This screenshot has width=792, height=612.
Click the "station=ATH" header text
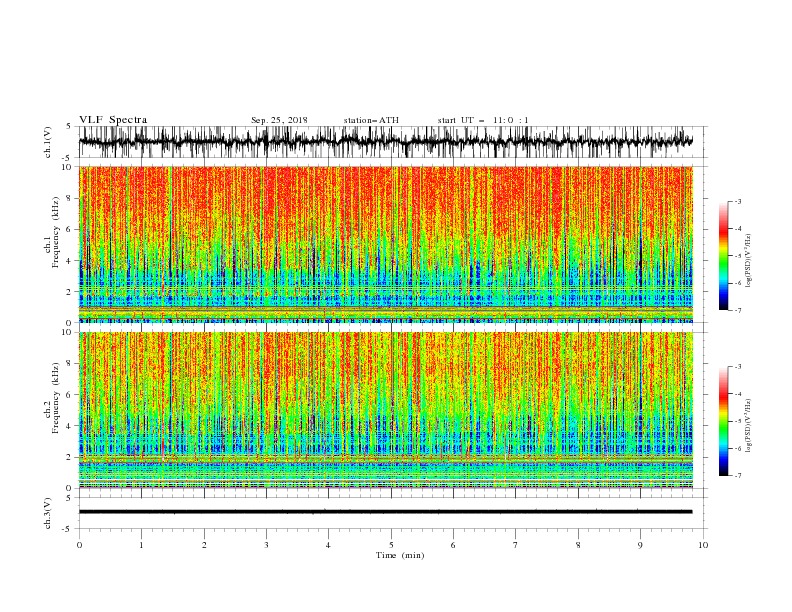coord(371,120)
